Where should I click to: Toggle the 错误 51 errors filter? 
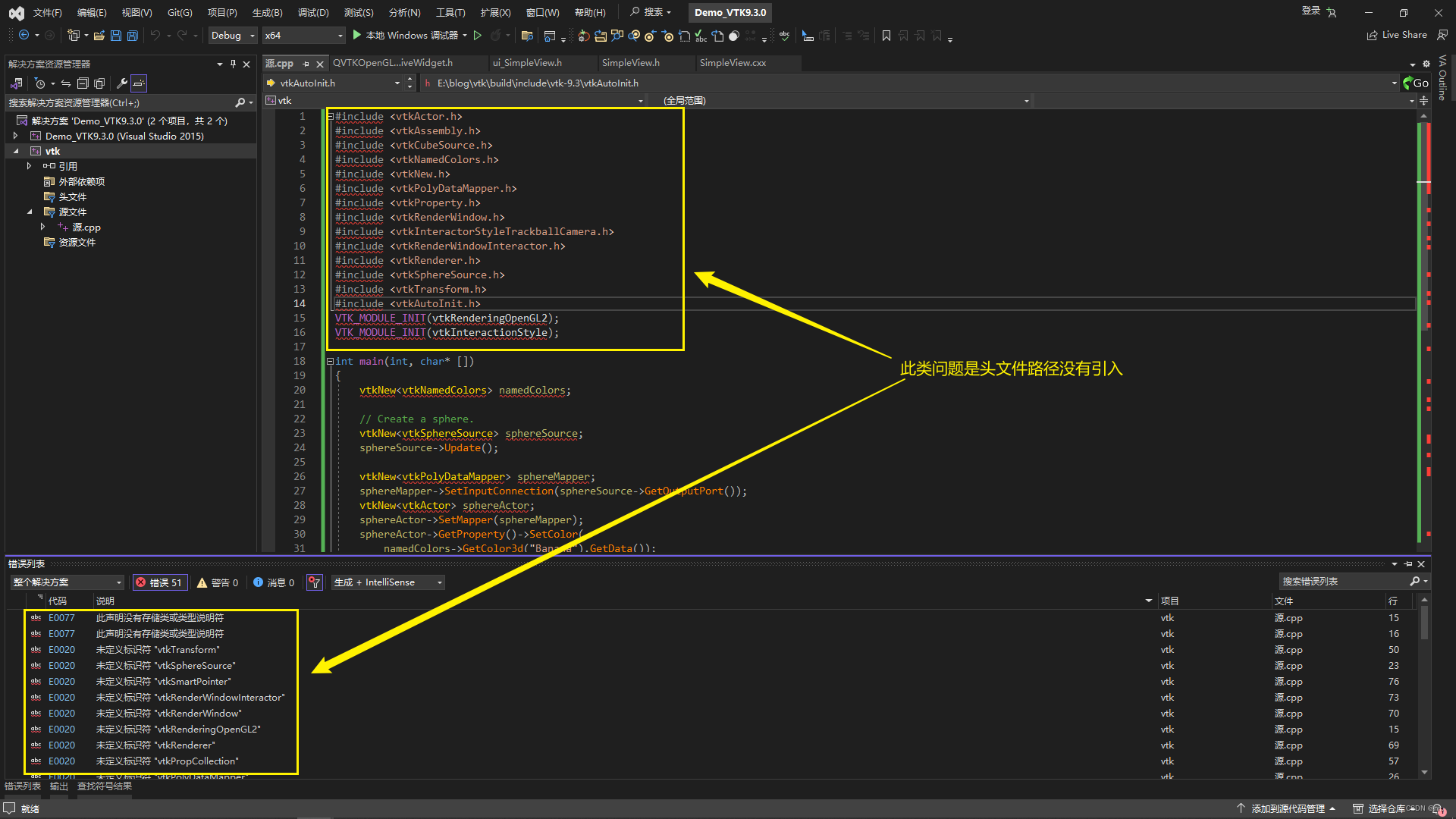159,582
